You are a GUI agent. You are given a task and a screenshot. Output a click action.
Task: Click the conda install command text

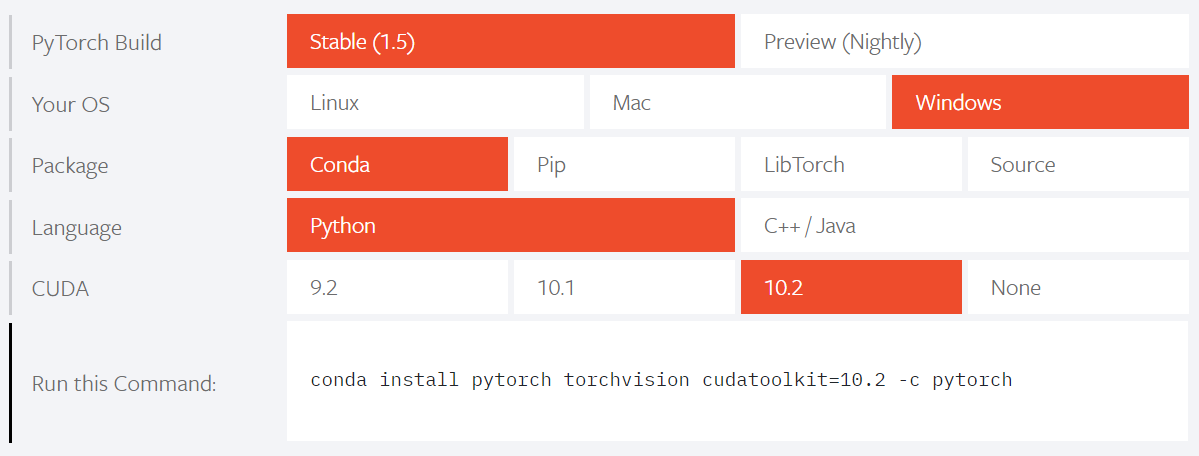point(661,380)
